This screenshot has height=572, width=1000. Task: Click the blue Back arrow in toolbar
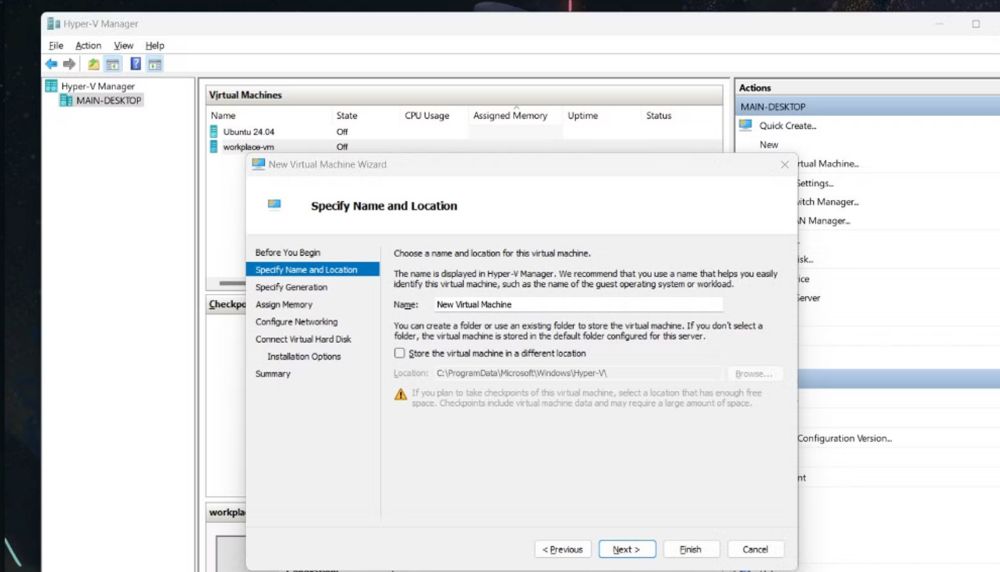click(x=51, y=64)
